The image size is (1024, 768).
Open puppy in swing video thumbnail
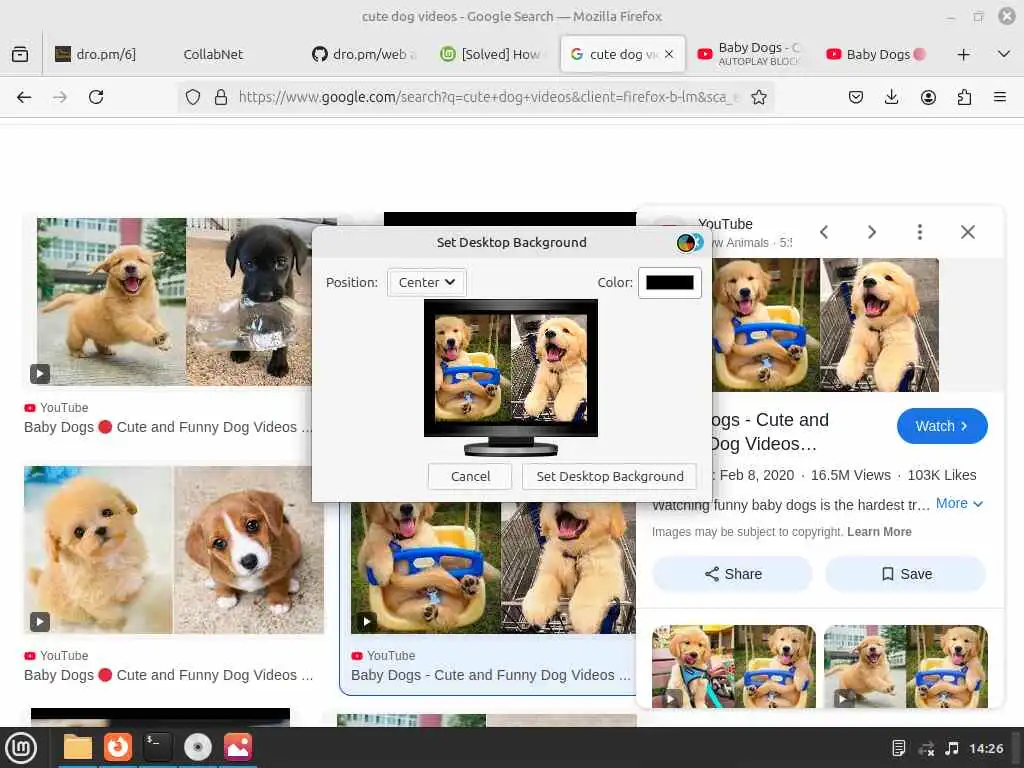[x=493, y=568]
